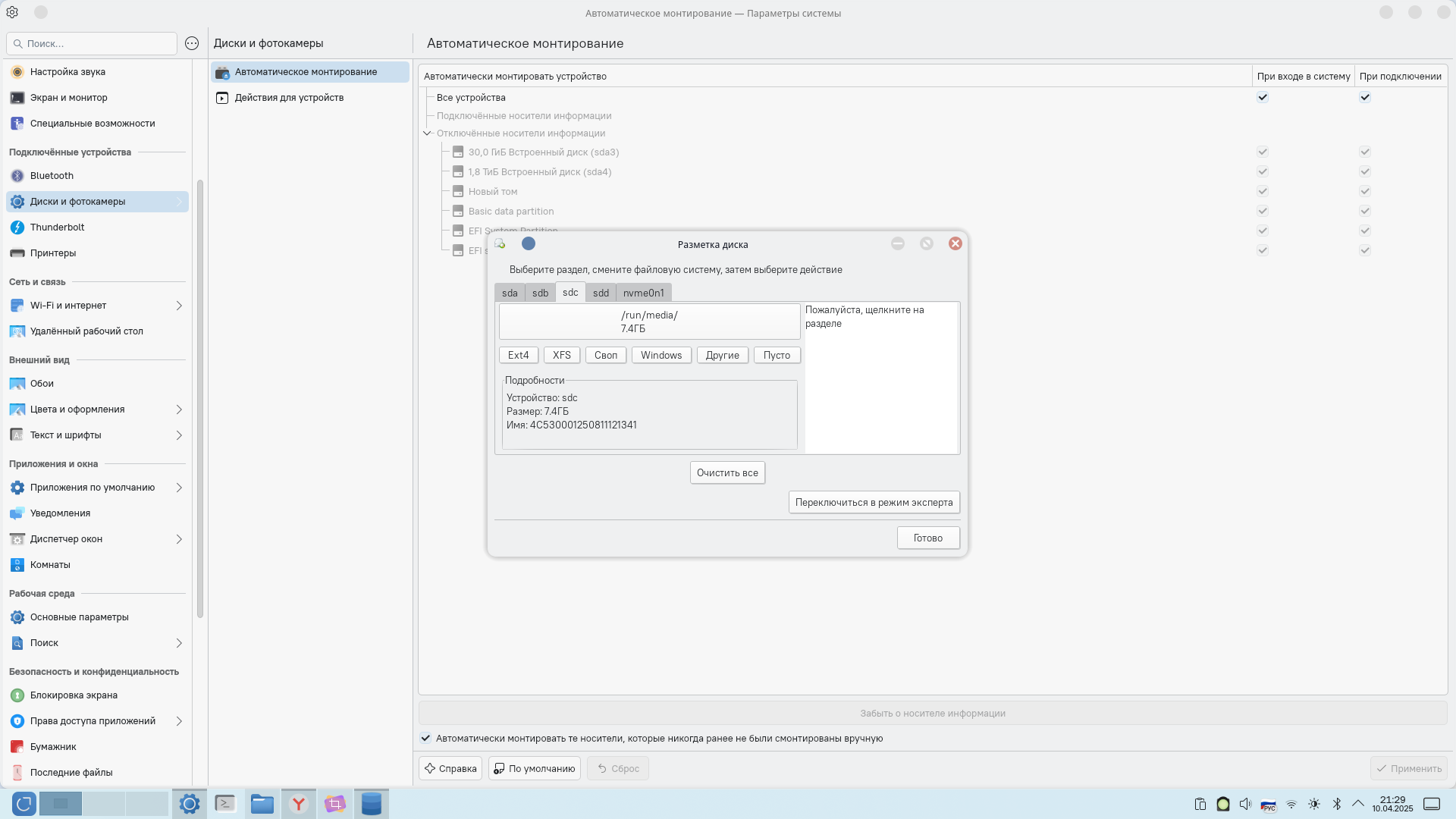Click the 'Очистить все' button
The height and width of the screenshot is (819, 1456).
(727, 473)
